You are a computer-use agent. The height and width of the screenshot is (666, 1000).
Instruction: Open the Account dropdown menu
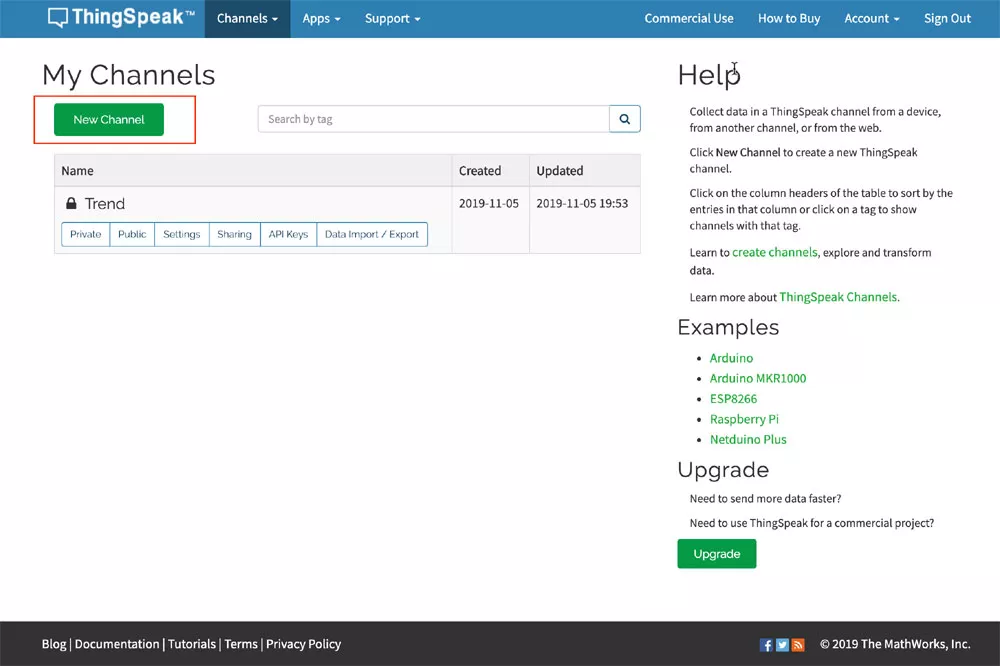(x=871, y=19)
